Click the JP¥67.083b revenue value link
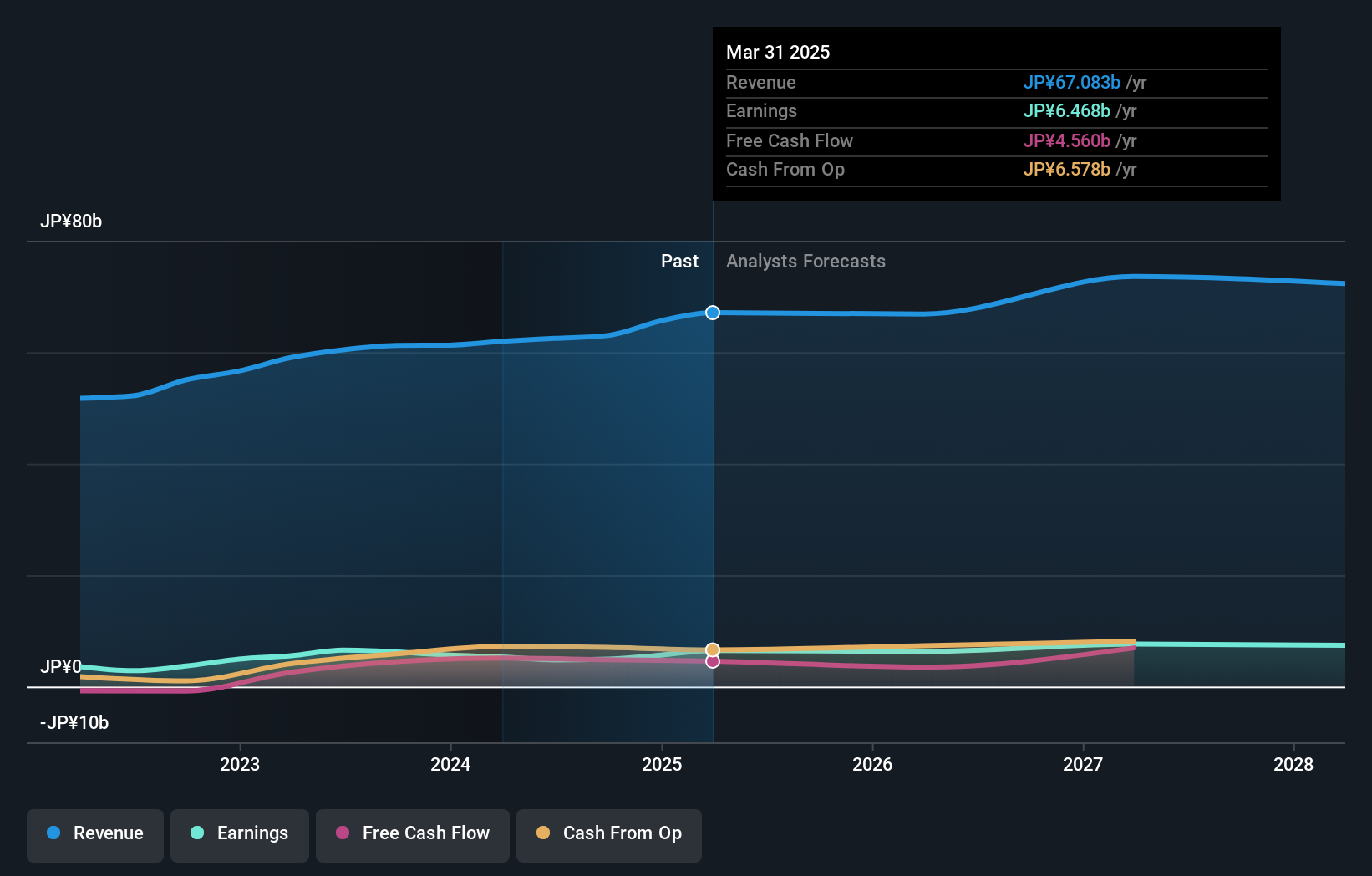 point(1072,83)
